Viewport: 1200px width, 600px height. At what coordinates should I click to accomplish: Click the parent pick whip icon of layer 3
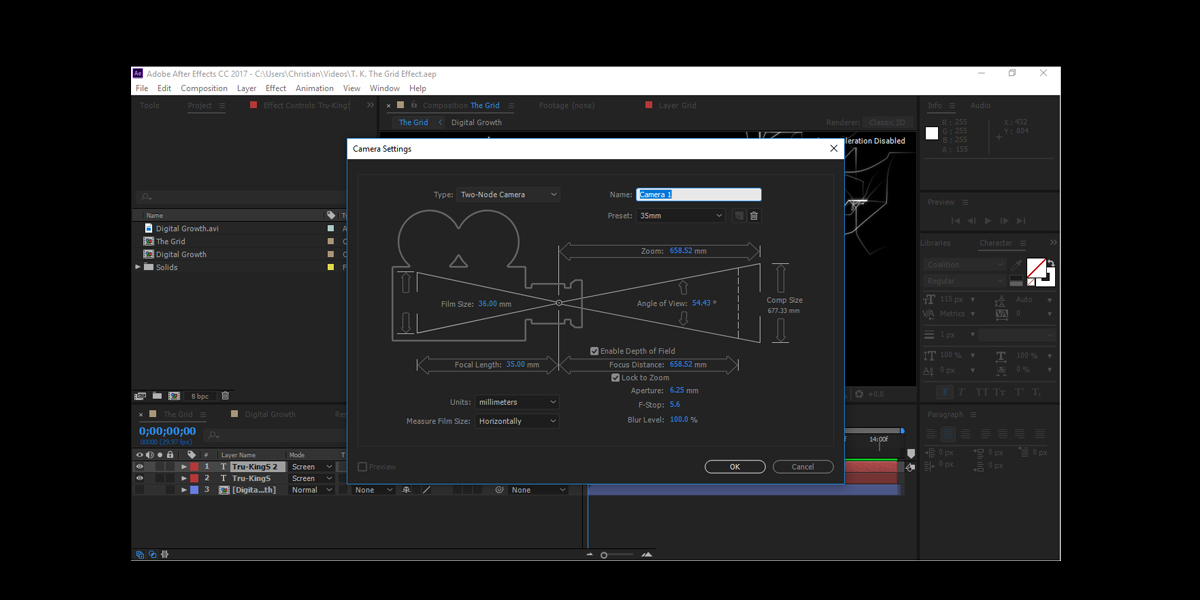[x=499, y=490]
